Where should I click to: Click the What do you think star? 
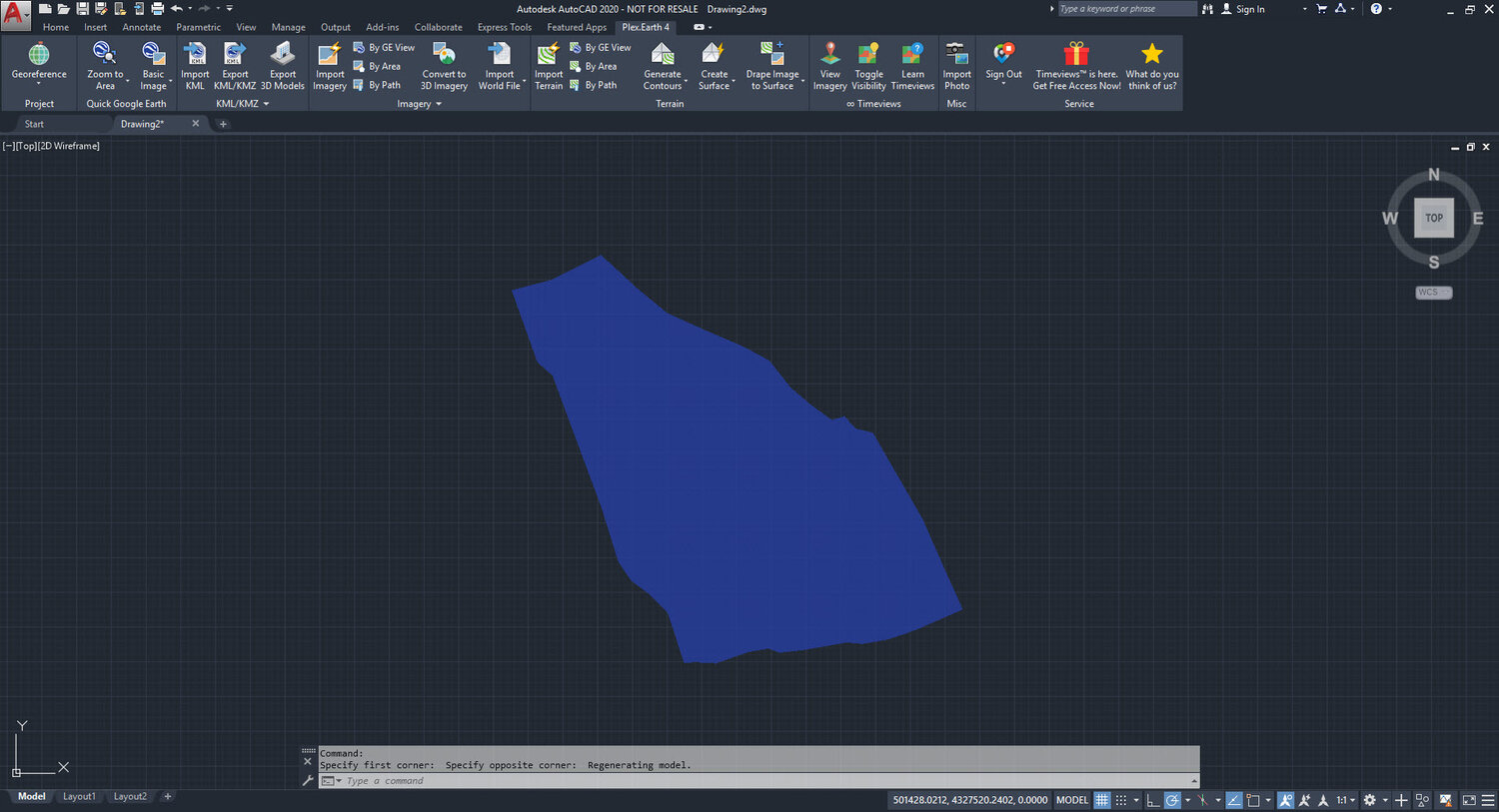tap(1152, 54)
